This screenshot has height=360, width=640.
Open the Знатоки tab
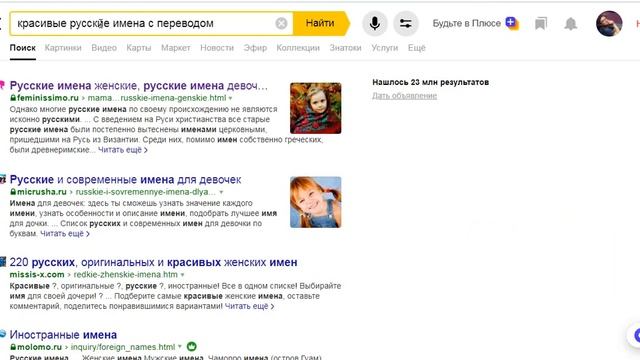click(345, 48)
